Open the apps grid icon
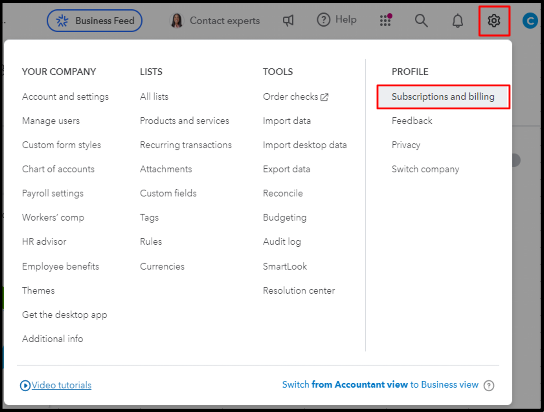544x412 pixels. tap(385, 20)
